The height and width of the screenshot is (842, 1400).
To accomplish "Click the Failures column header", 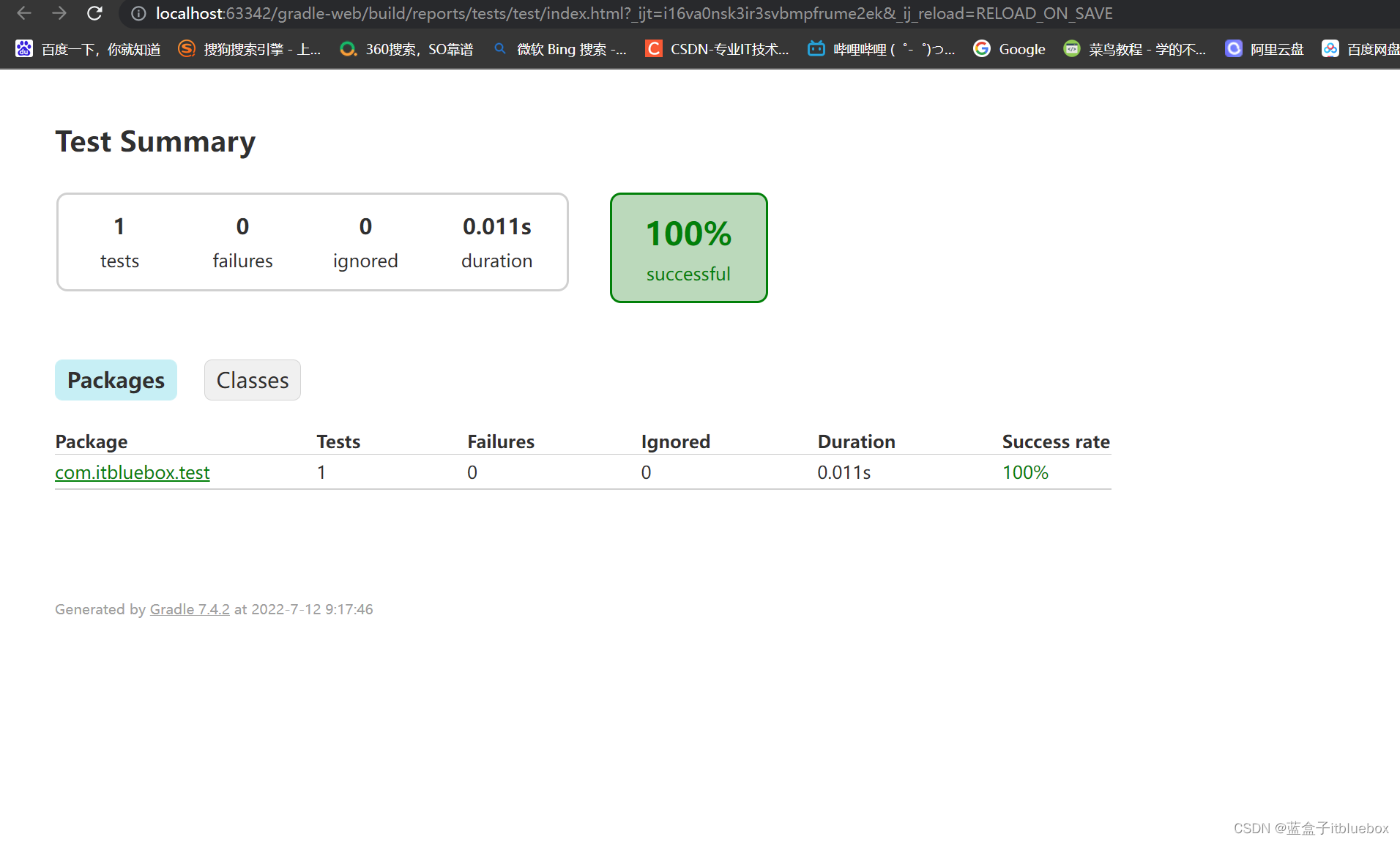I will point(501,442).
